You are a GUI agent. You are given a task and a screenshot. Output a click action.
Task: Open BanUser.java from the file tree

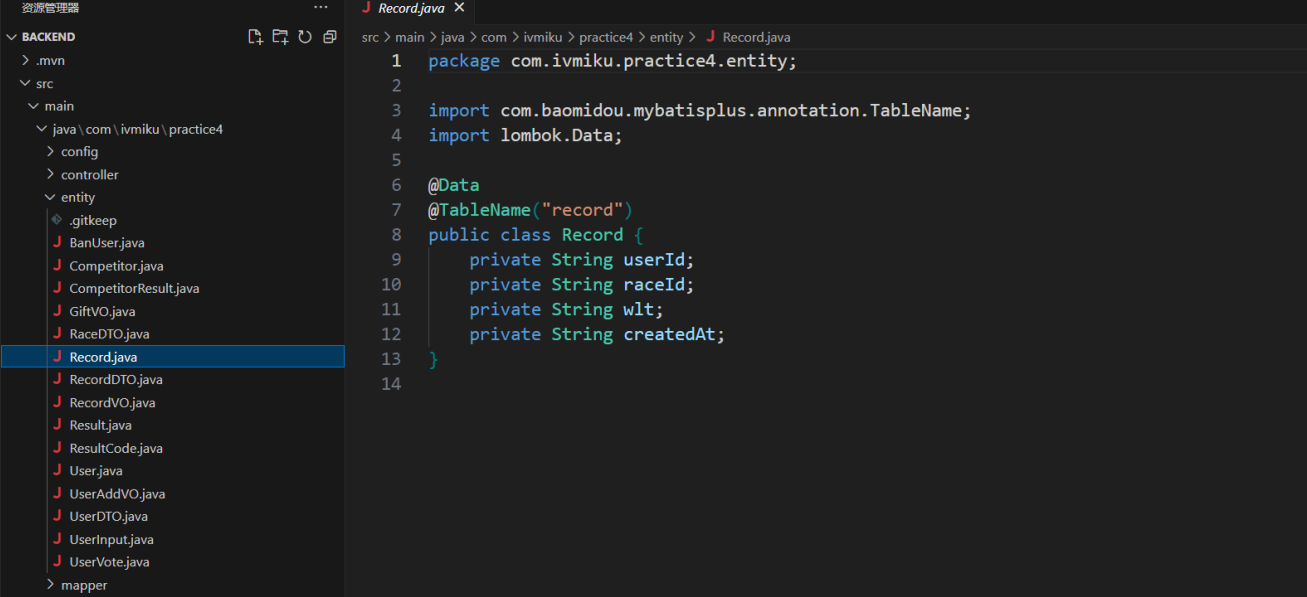(x=107, y=243)
